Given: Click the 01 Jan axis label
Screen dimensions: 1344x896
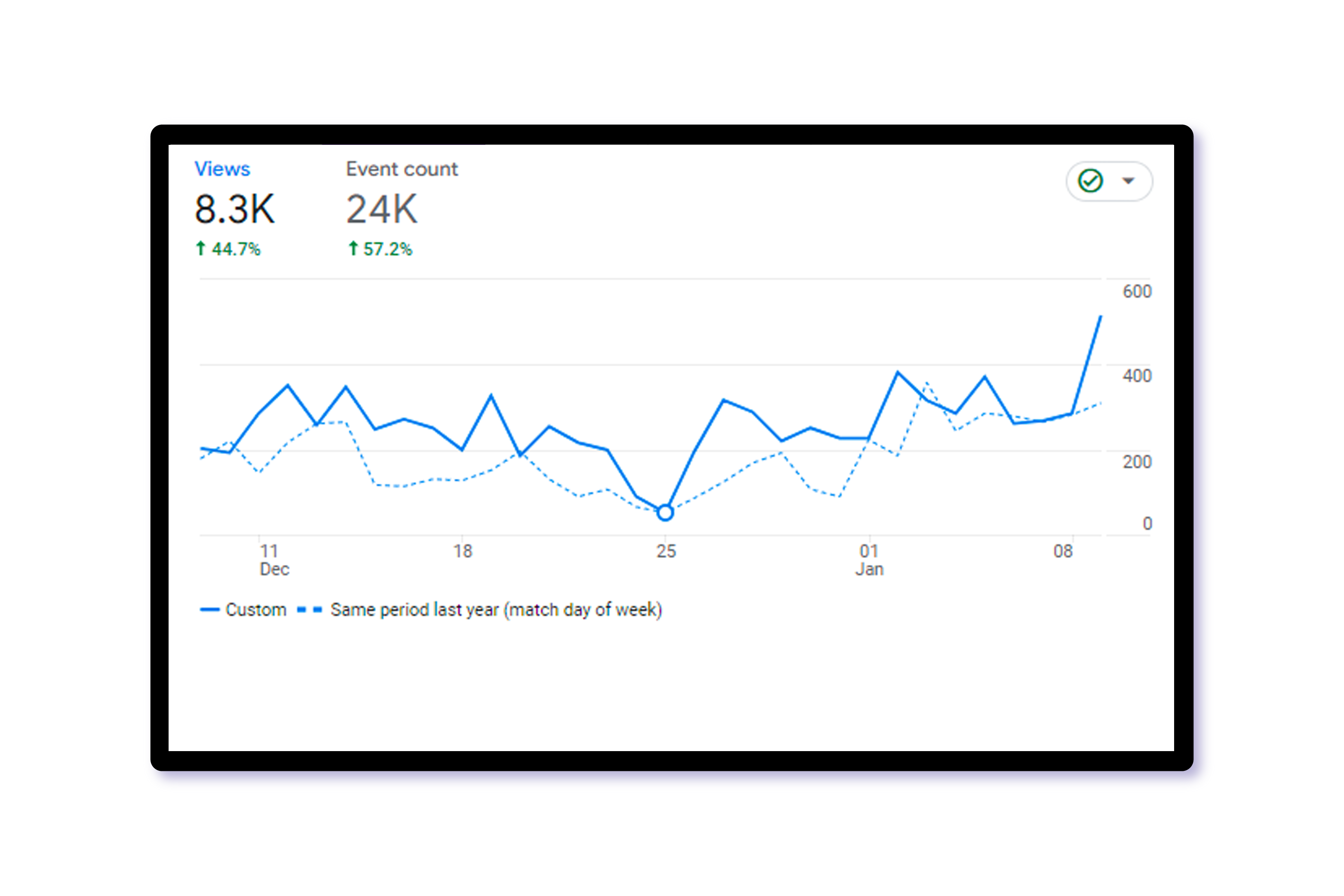Looking at the screenshot, I should [x=869, y=560].
